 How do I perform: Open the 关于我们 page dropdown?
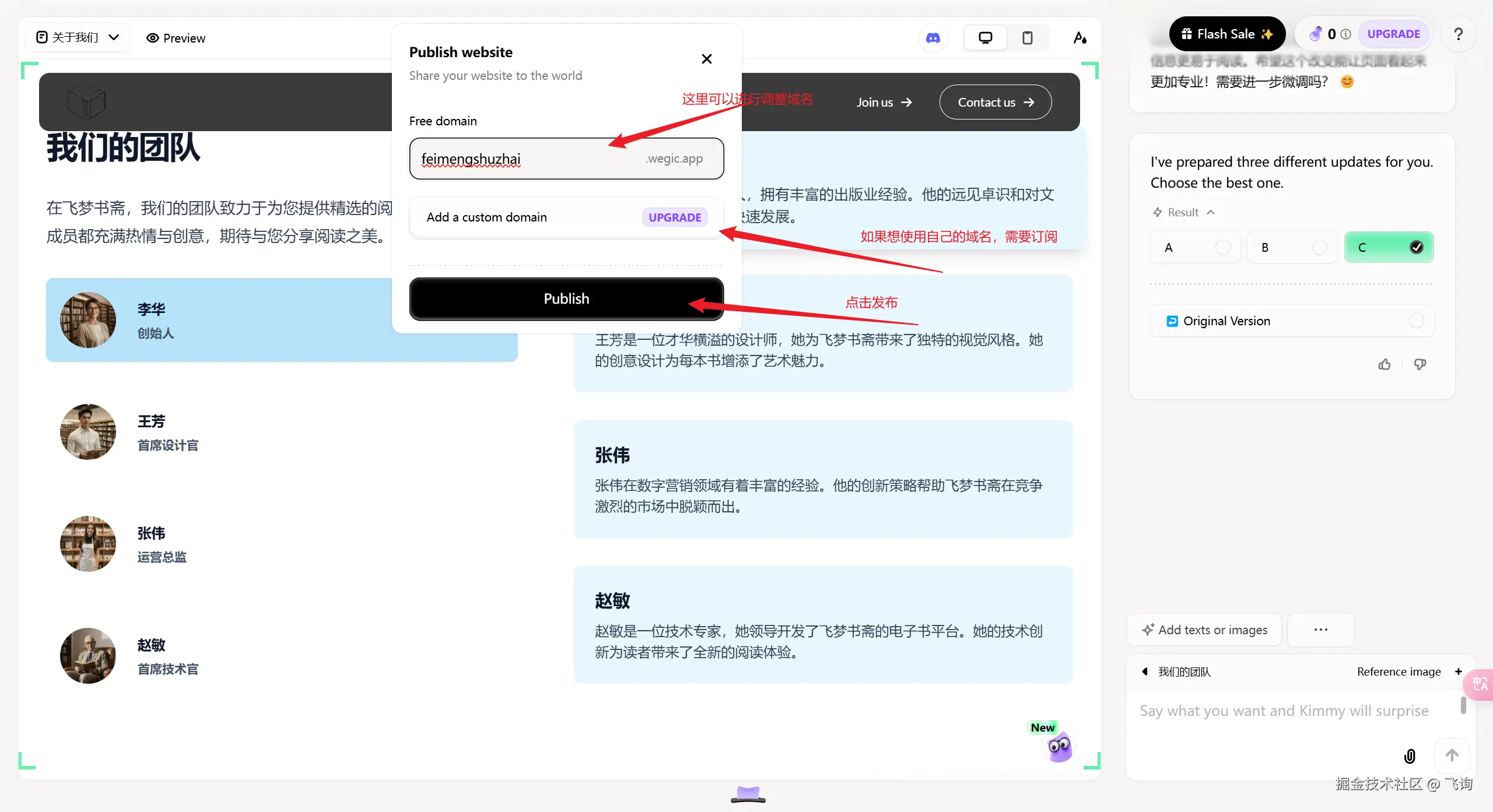pyautogui.click(x=78, y=37)
